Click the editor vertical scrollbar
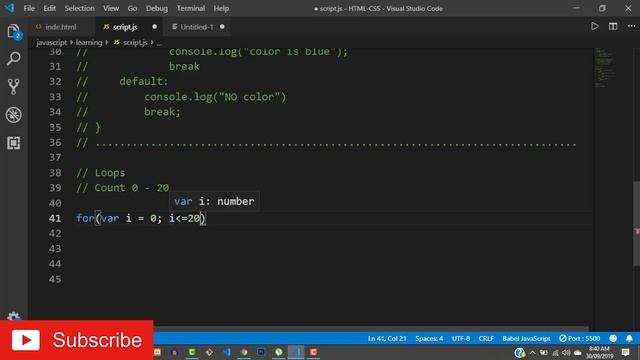Viewport: 640px width, 360px height. 636,223
